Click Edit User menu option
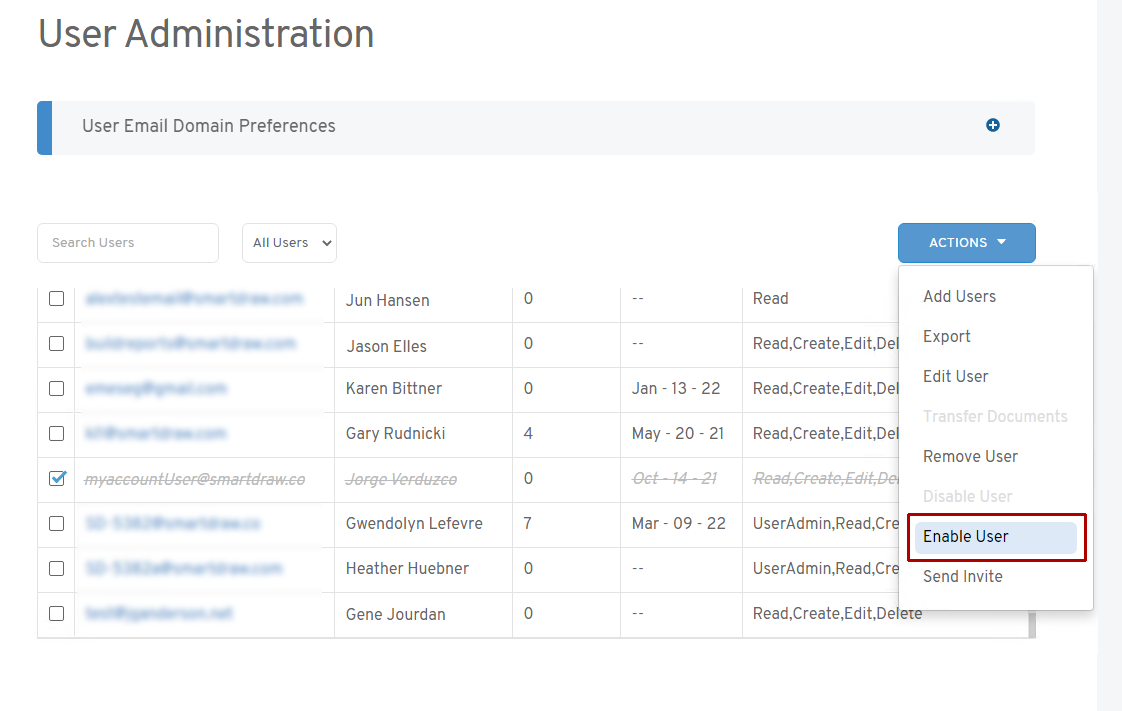The image size is (1122, 711). (955, 376)
